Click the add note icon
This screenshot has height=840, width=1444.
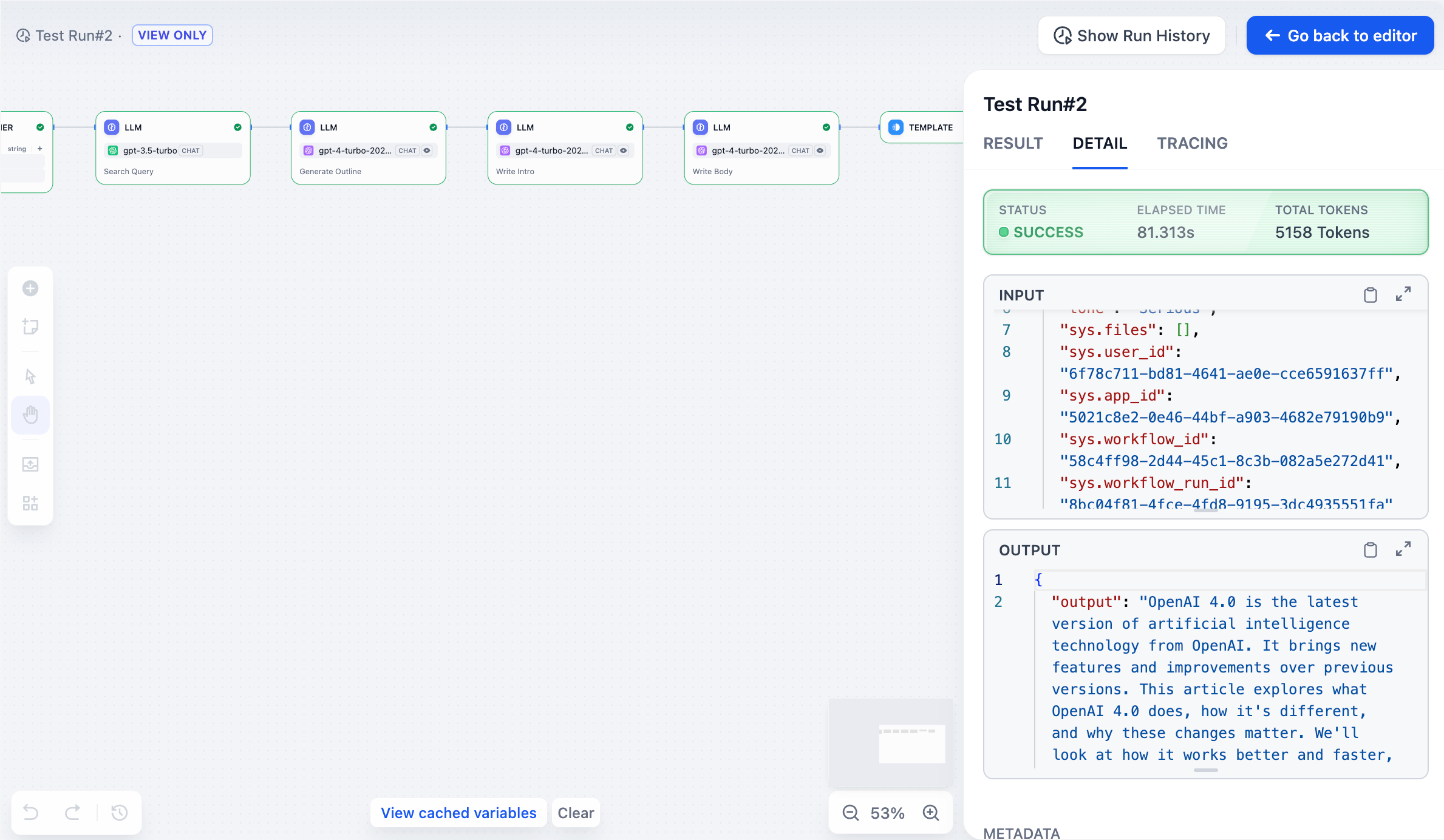tap(30, 327)
